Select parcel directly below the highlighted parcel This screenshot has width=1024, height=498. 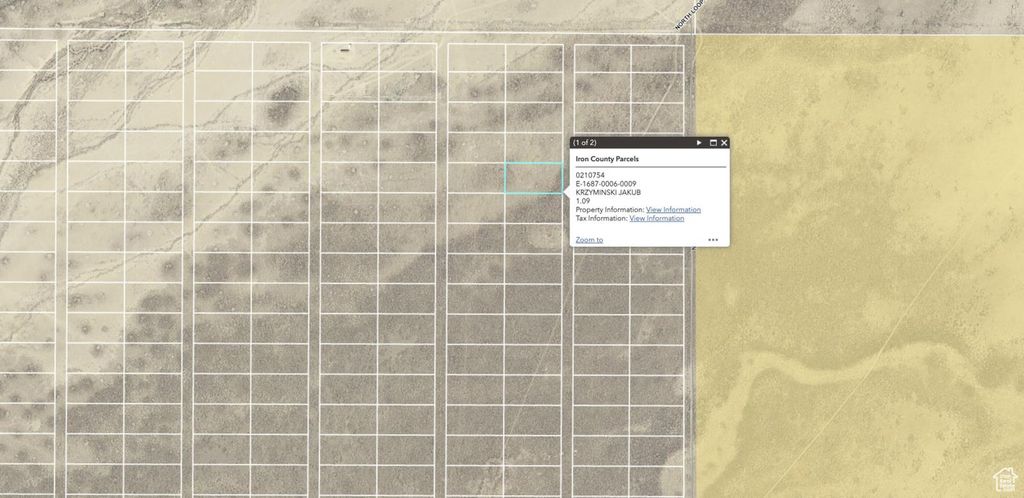coord(533,208)
